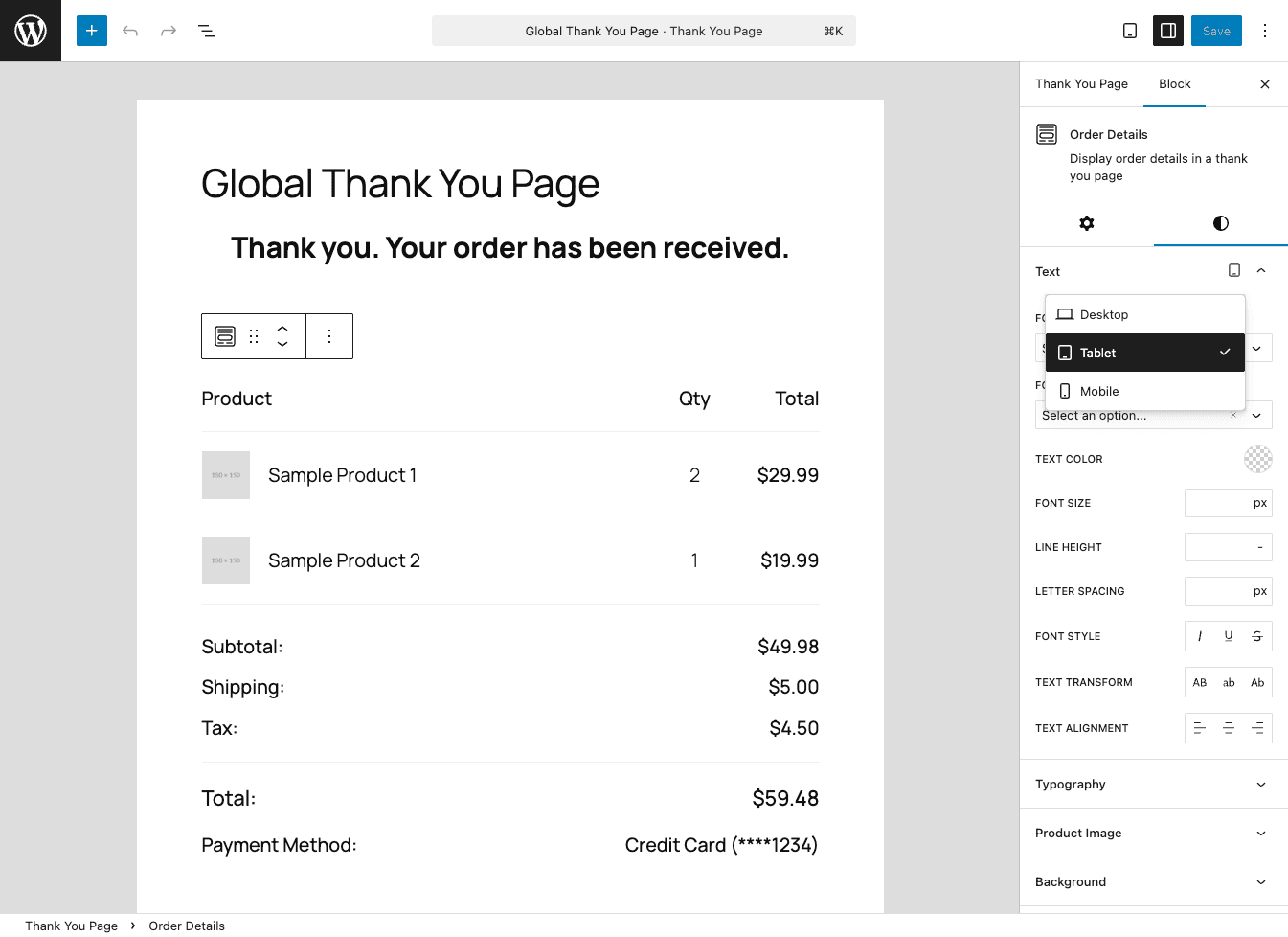Image resolution: width=1288 pixels, height=937 pixels.
Task: Expand the Typography panel
Action: coord(1153,785)
